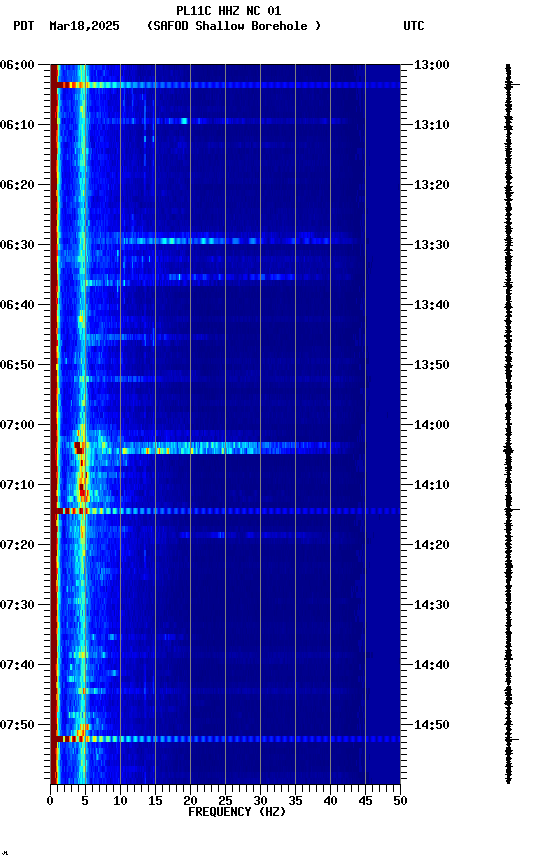The width and height of the screenshot is (552, 864).
Task: Click the 06:20 PDT time label
Action: (17, 185)
